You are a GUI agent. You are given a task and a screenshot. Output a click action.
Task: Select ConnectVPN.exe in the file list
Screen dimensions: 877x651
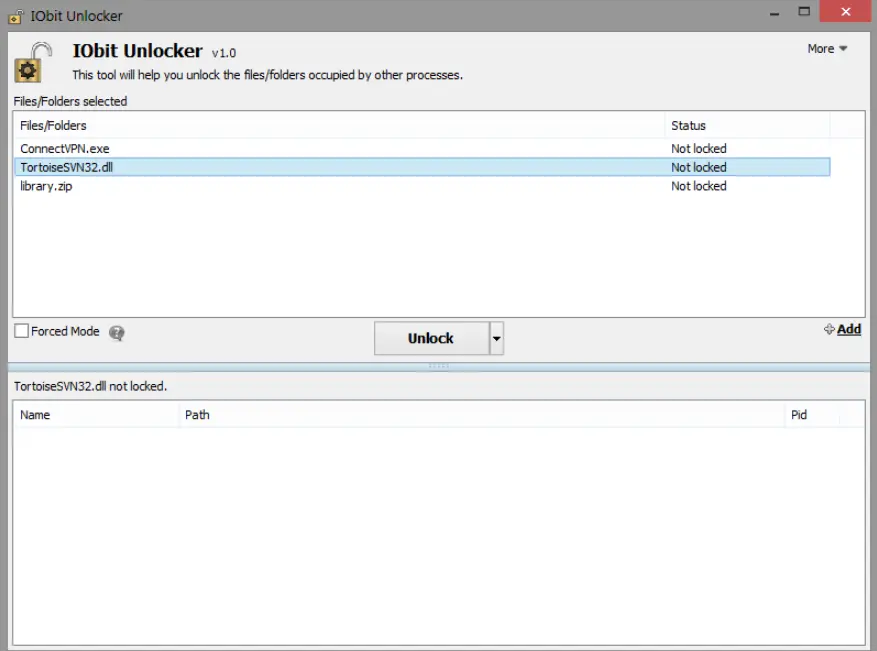[x=65, y=148]
